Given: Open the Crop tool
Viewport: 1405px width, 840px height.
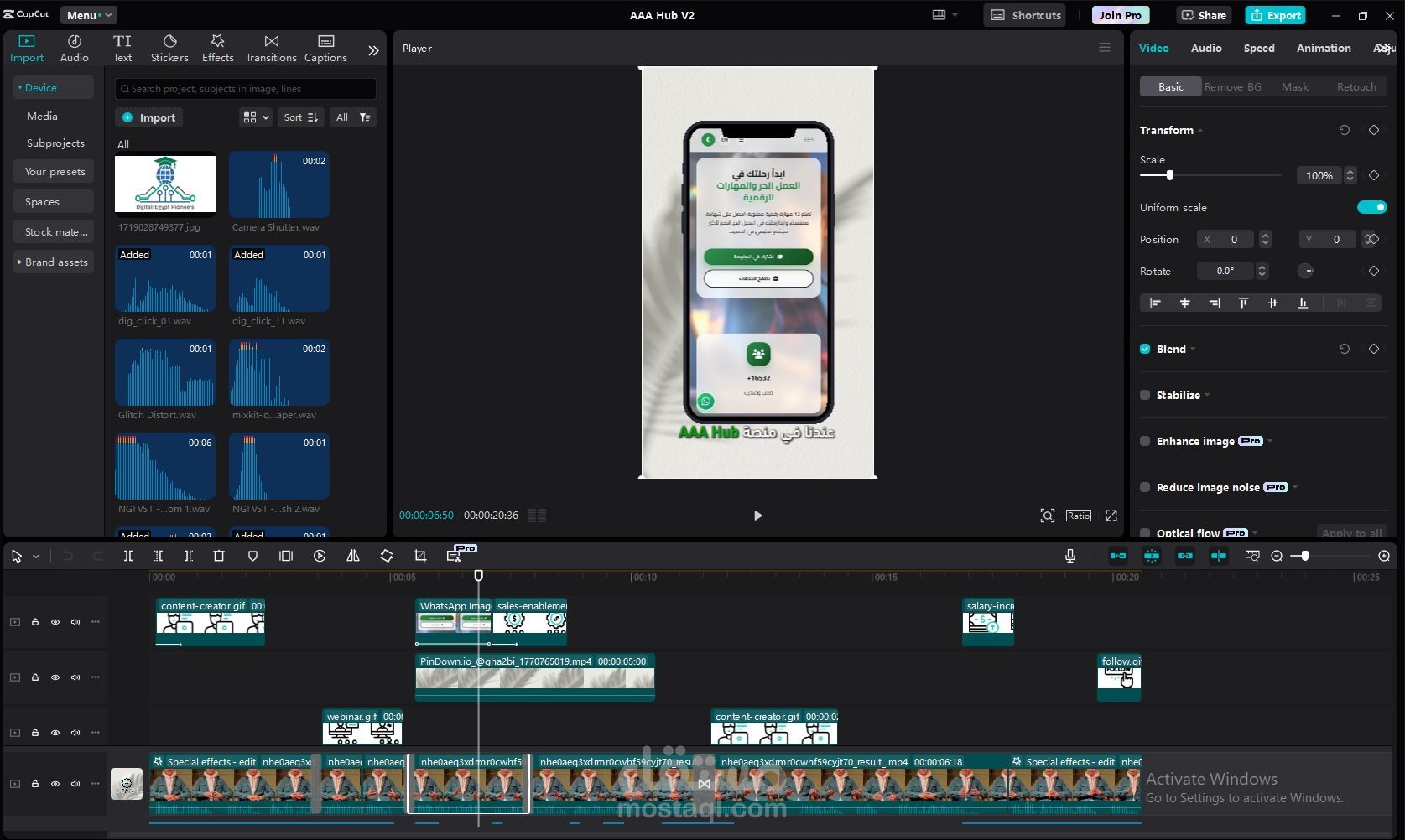Looking at the screenshot, I should click(x=420, y=556).
